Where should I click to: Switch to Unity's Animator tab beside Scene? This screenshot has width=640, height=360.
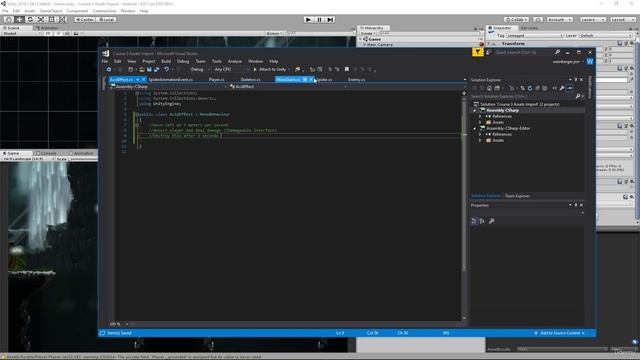[x=47, y=28]
